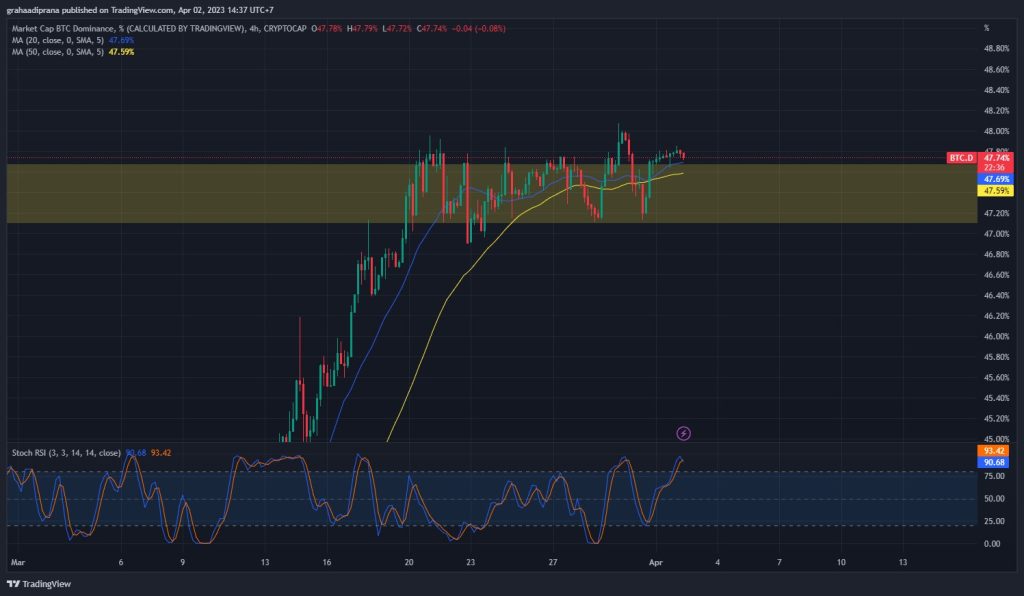This screenshot has width=1024, height=596.
Task: Click the 16 date label on time axis
Action: (327, 562)
